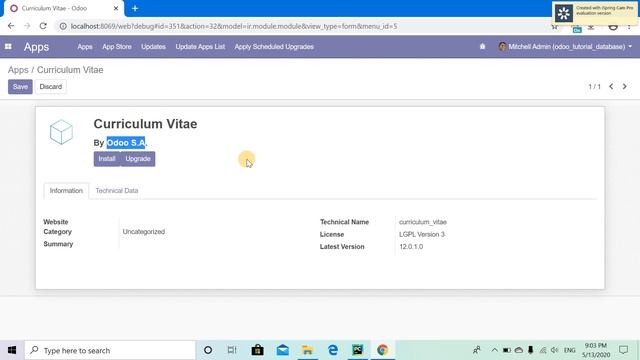Open File Explorer from taskbar
Screen dimensions: 640x360
click(307, 350)
